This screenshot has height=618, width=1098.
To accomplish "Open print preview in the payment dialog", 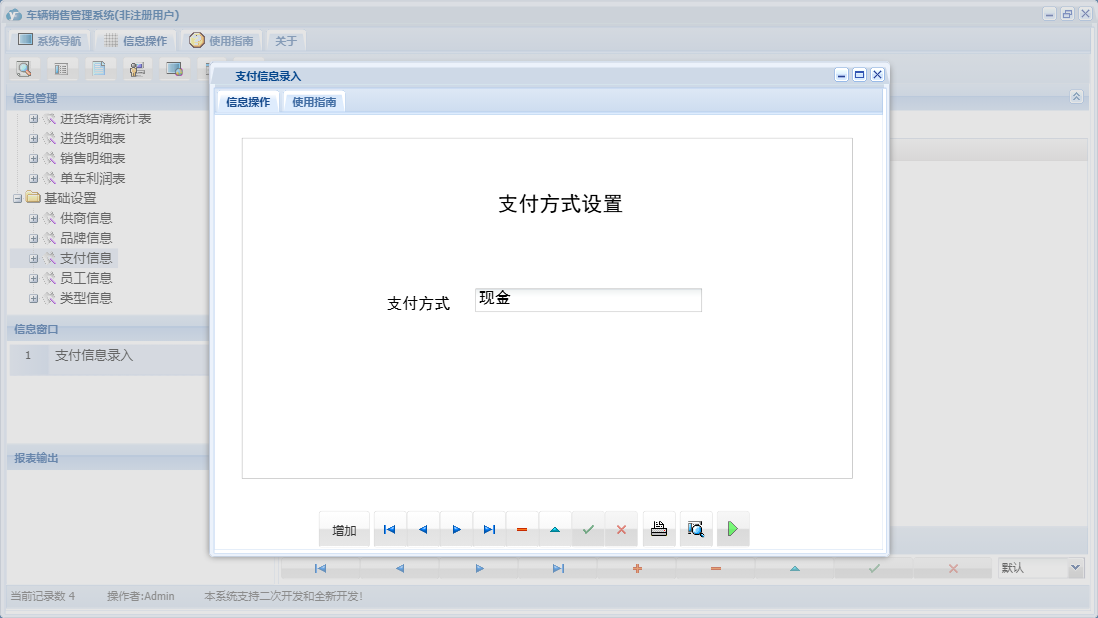I will (695, 529).
